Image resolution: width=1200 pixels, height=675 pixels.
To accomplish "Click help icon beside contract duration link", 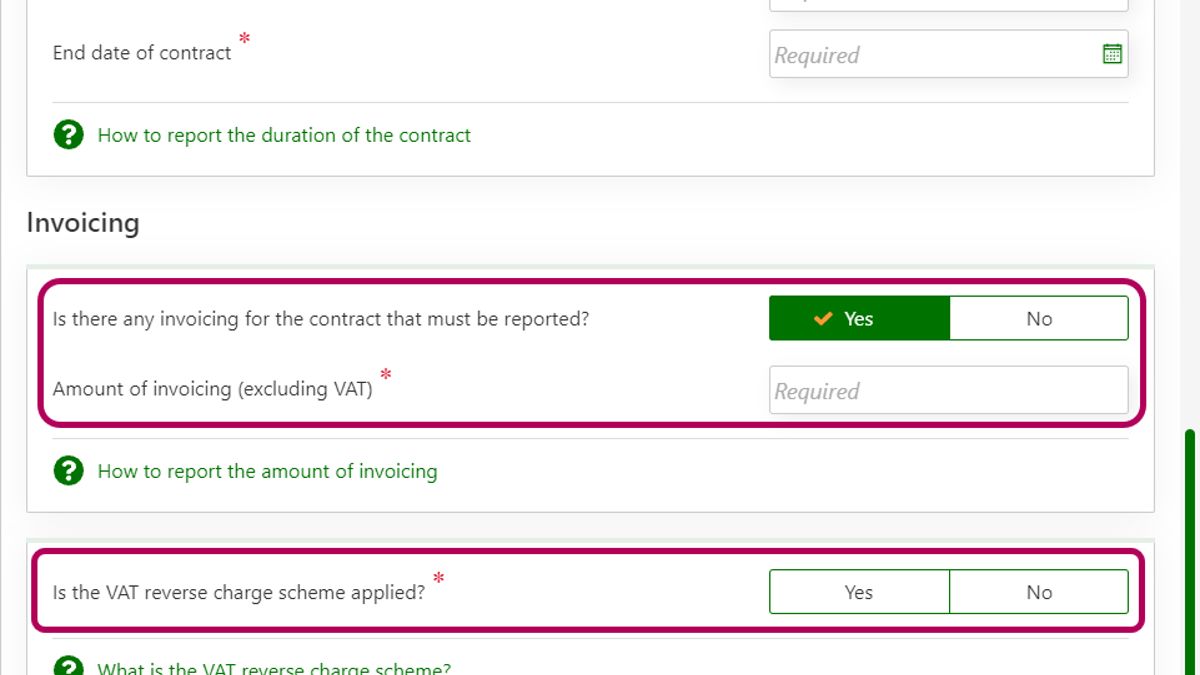I will pos(68,135).
